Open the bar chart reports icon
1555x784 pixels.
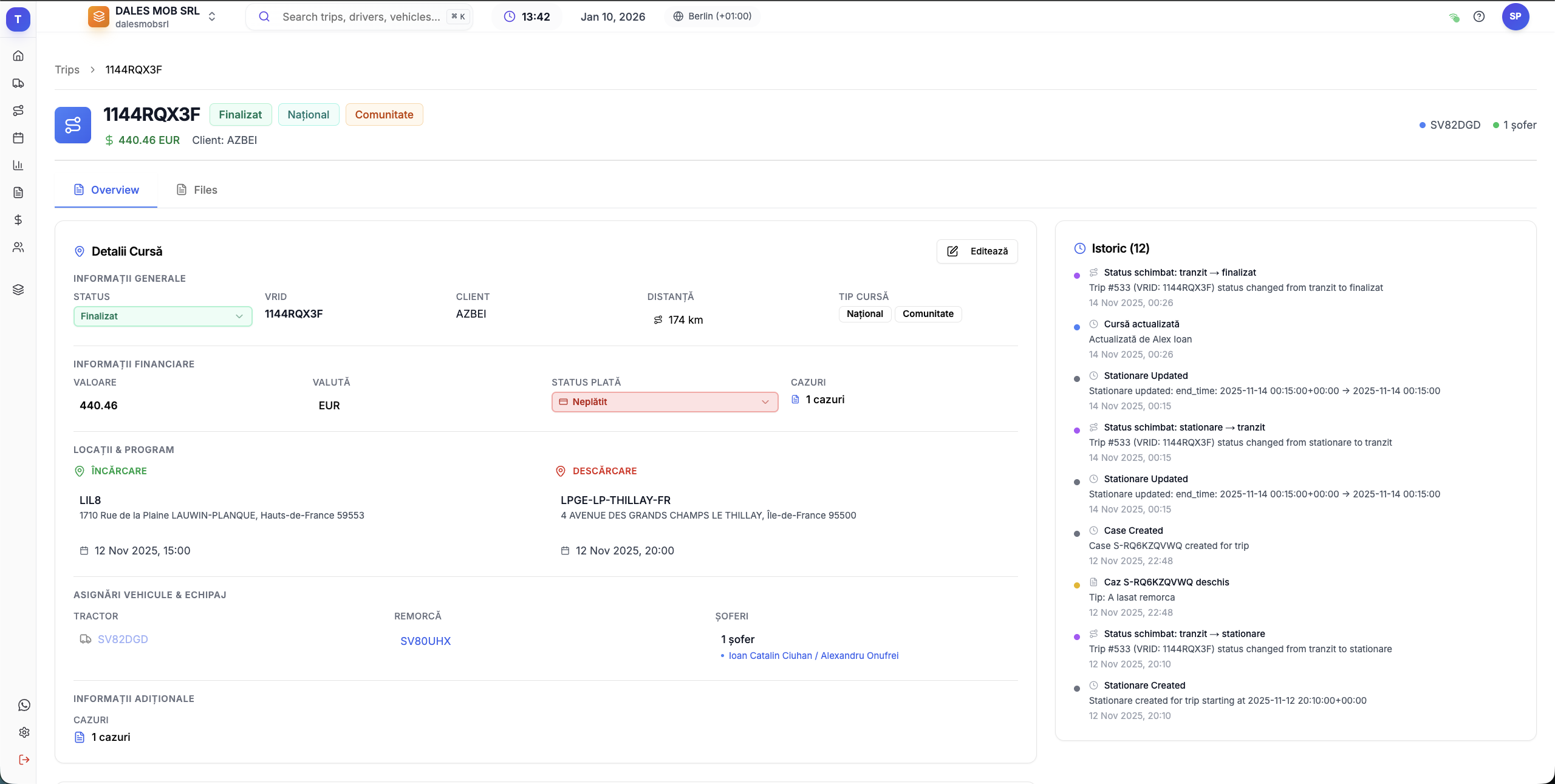click(18, 165)
